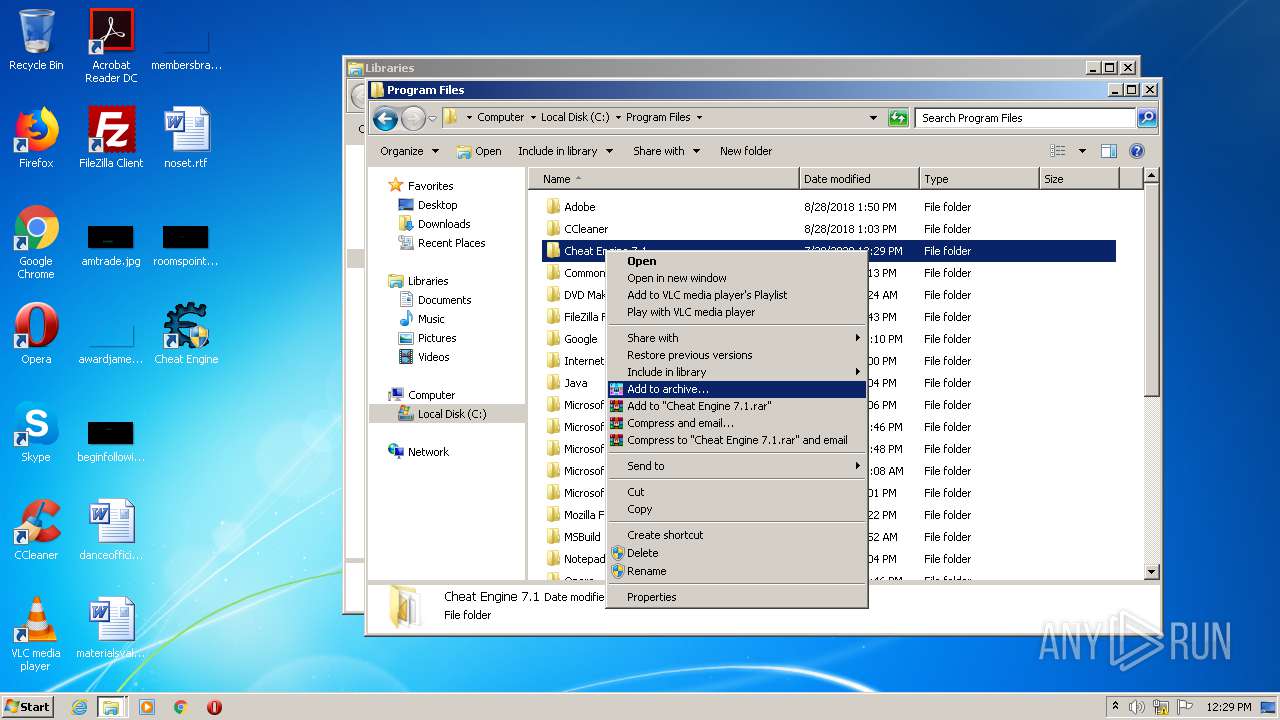
Task: Click Windows Explorer taskbar icon
Action: [x=111, y=707]
